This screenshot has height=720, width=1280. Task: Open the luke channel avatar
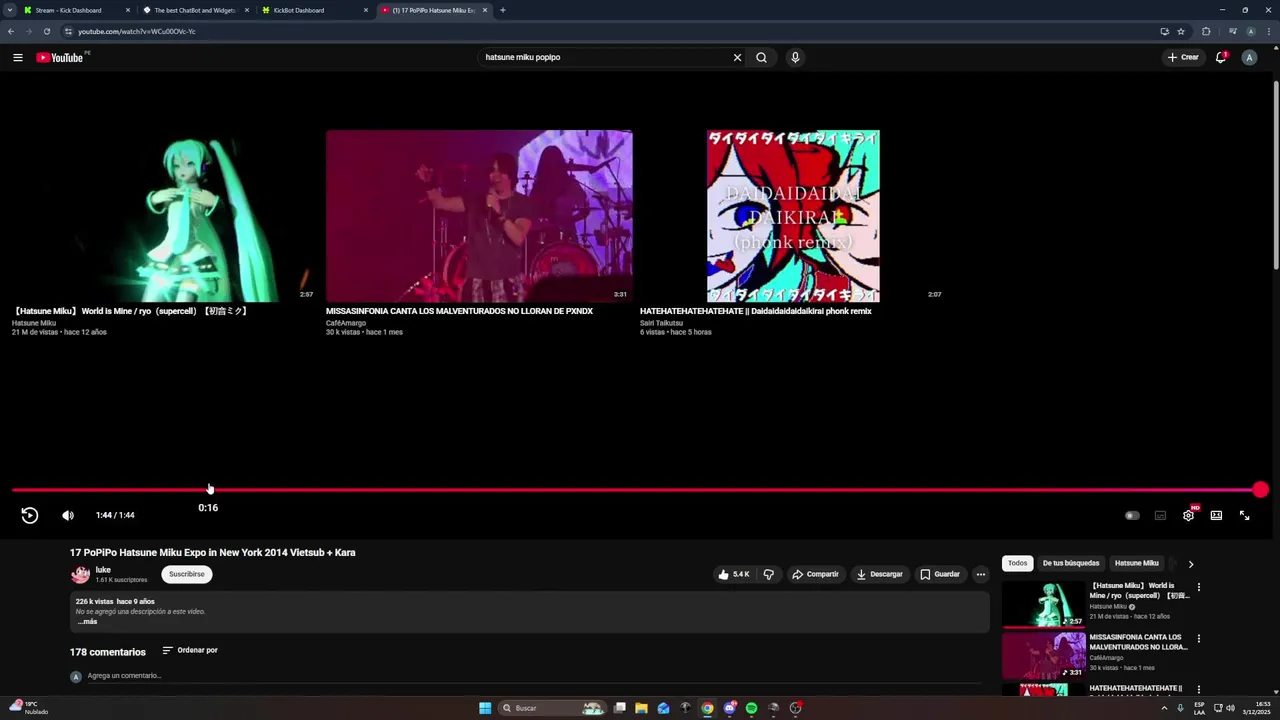pos(80,574)
